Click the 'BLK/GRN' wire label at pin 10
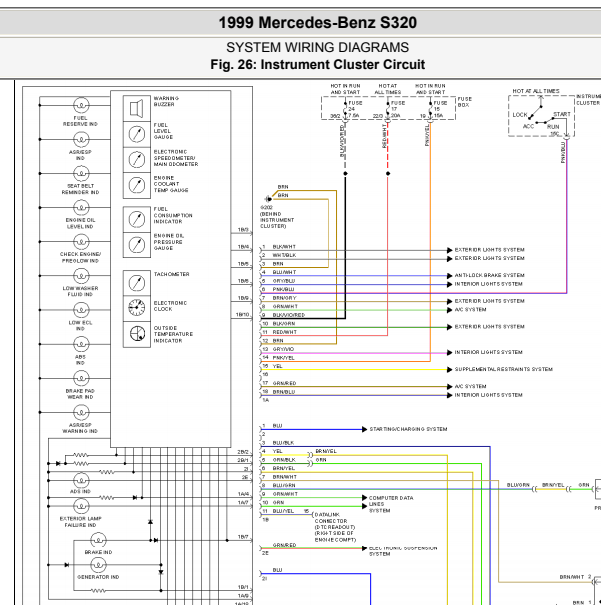Viewport: 601px width, 605px height. pyautogui.click(x=284, y=324)
